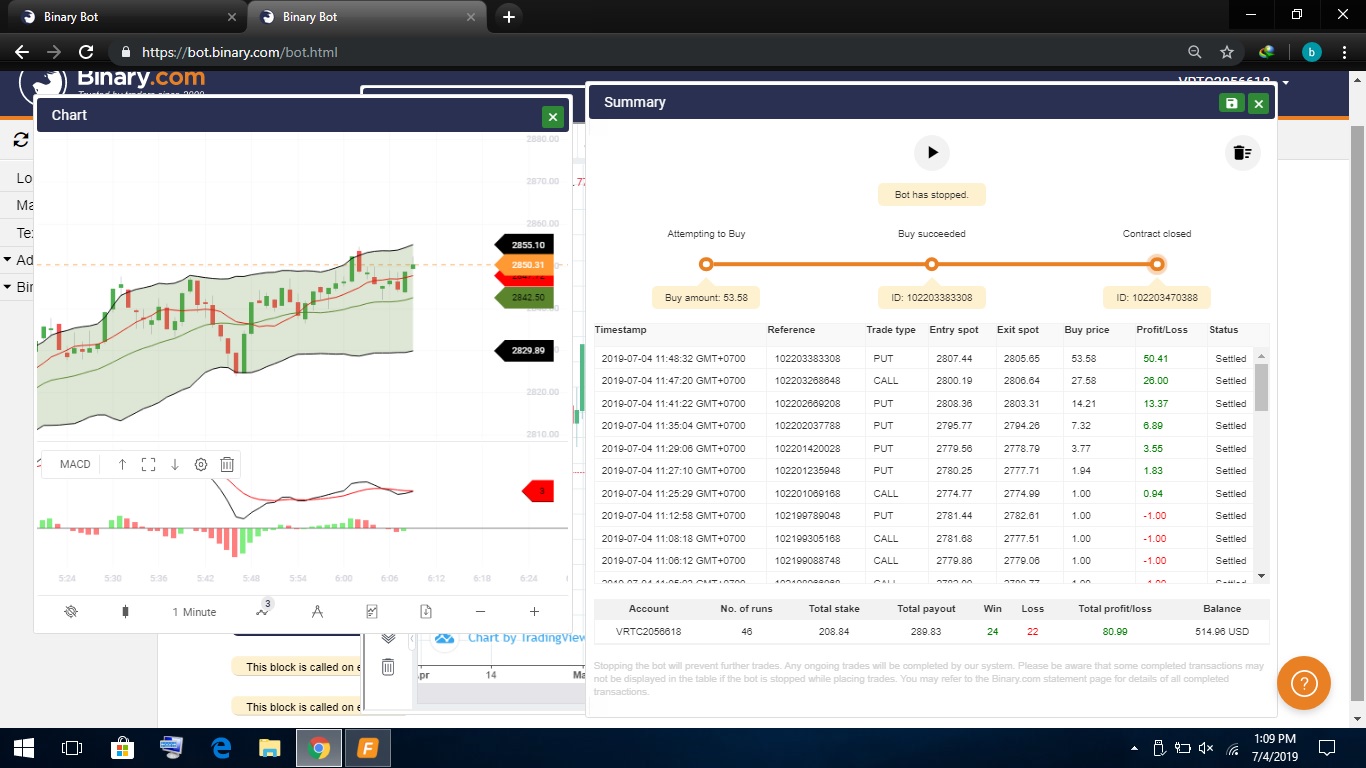Launch Microsoft Edge from the taskbar

[x=221, y=748]
